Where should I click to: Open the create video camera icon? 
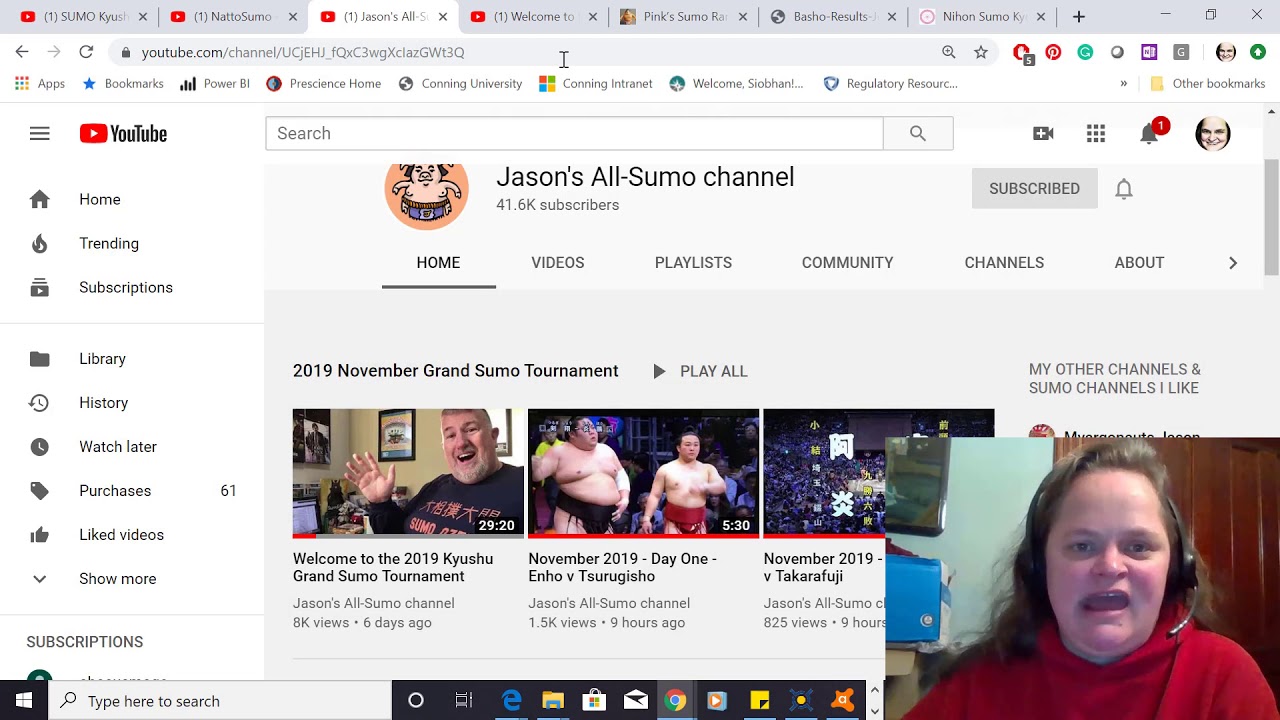tap(1043, 134)
